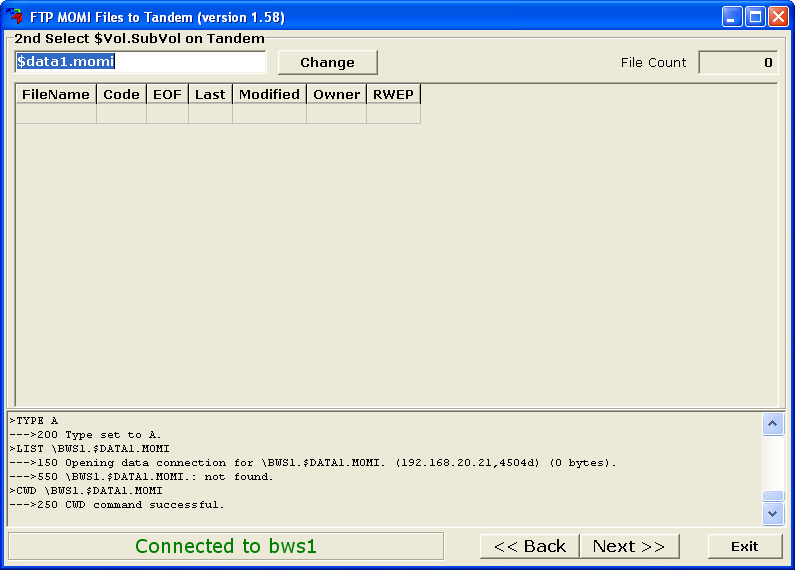
Task: Click the RWEP column header
Action: (393, 94)
